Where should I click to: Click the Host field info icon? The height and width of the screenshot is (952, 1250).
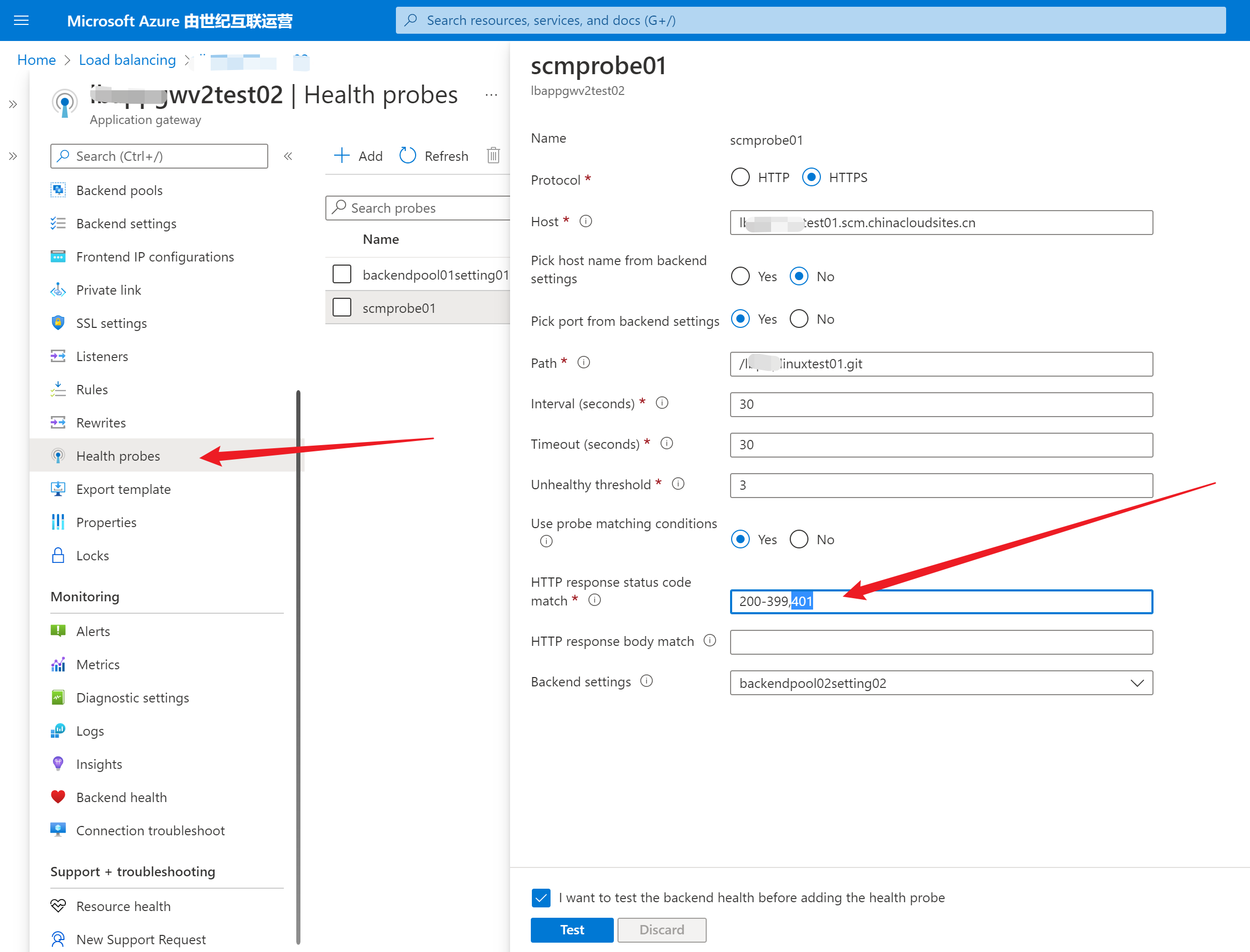(586, 222)
